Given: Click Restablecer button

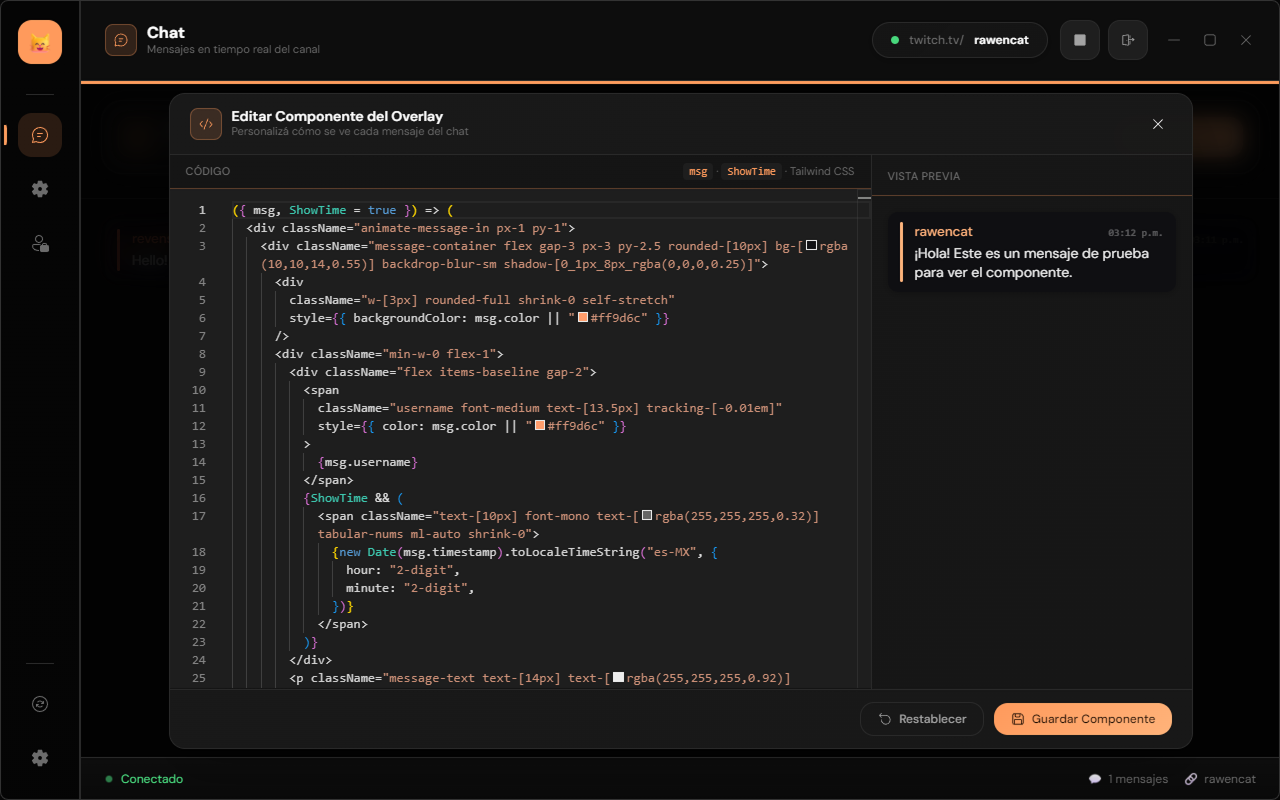Looking at the screenshot, I should [x=922, y=719].
